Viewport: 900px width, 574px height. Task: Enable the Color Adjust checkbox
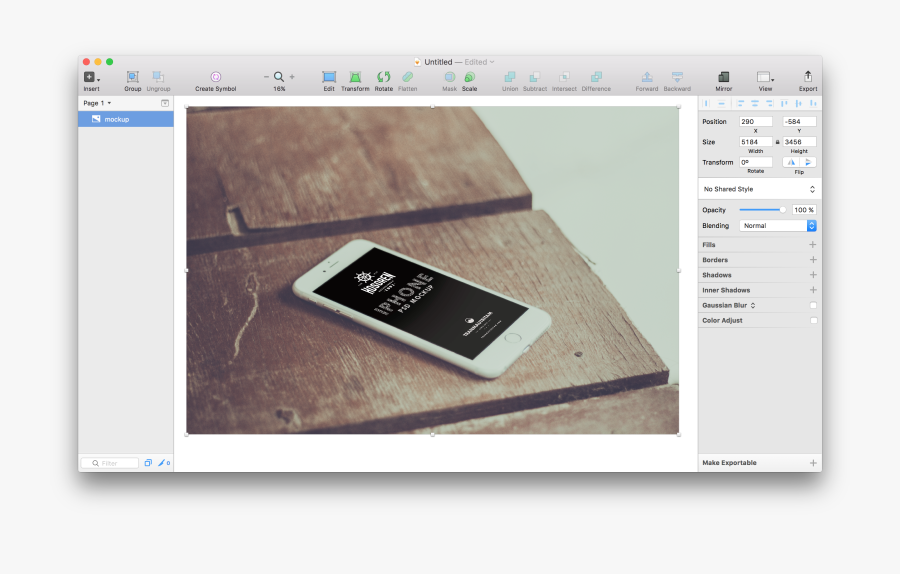[x=813, y=320]
